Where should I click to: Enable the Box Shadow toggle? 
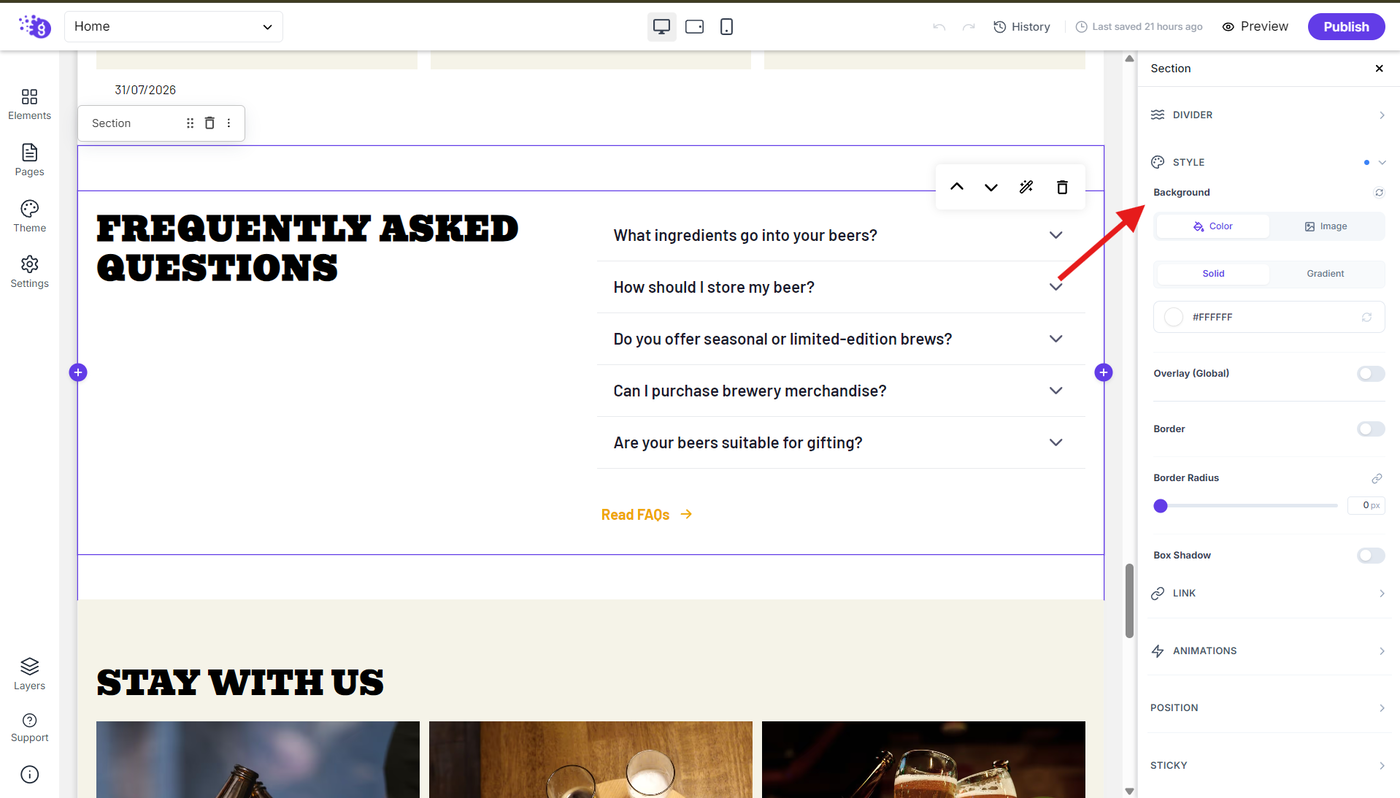tap(1370, 555)
